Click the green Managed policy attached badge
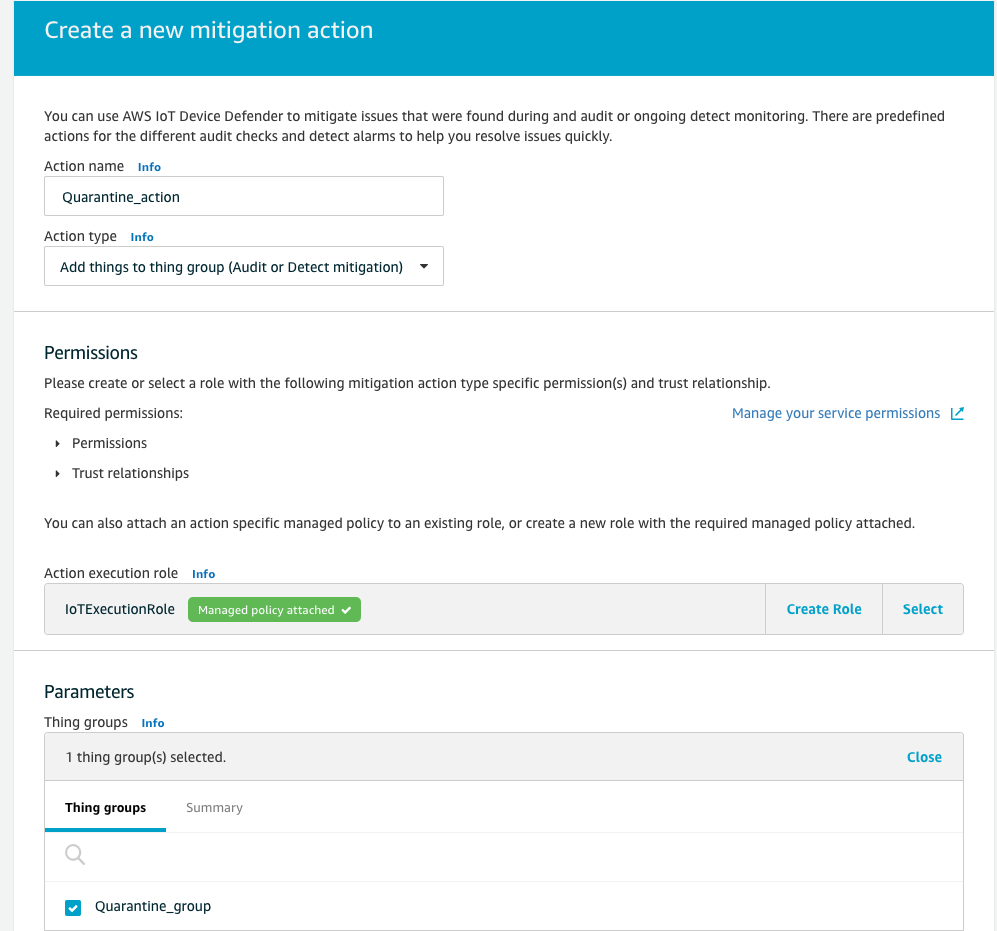This screenshot has height=931, width=997. point(274,609)
